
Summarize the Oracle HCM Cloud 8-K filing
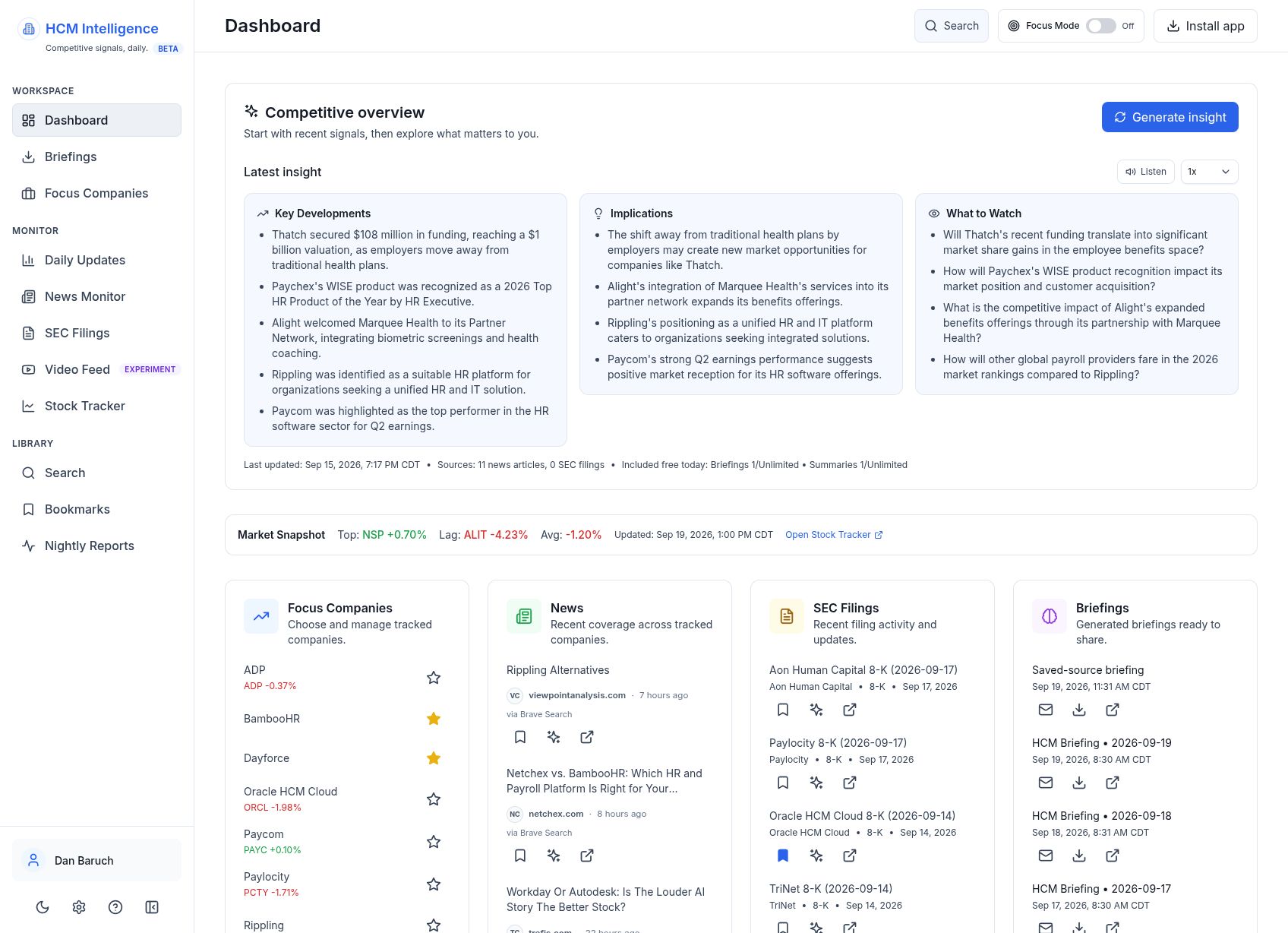[x=816, y=856]
